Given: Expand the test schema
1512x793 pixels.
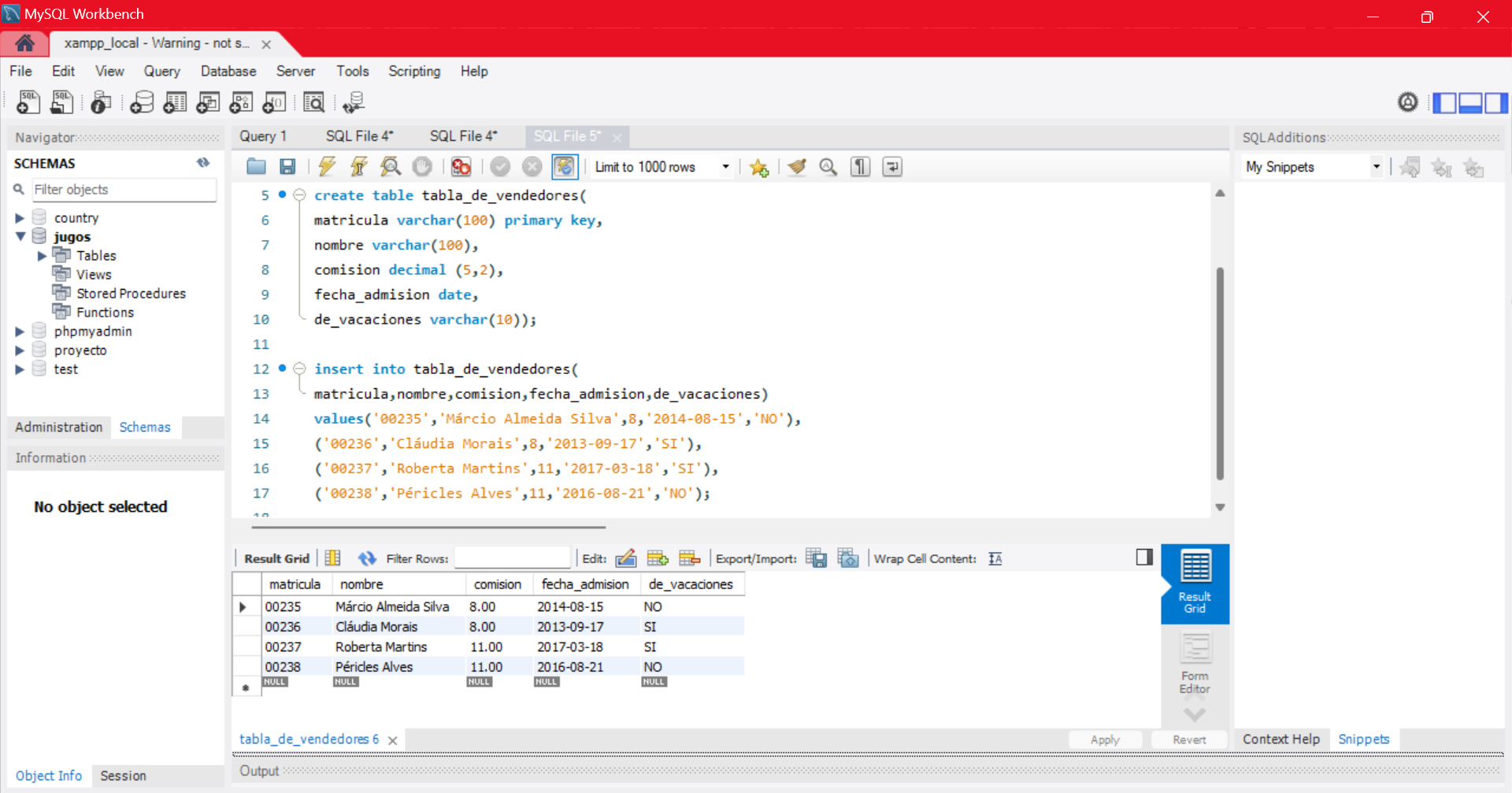Looking at the screenshot, I should [x=20, y=369].
